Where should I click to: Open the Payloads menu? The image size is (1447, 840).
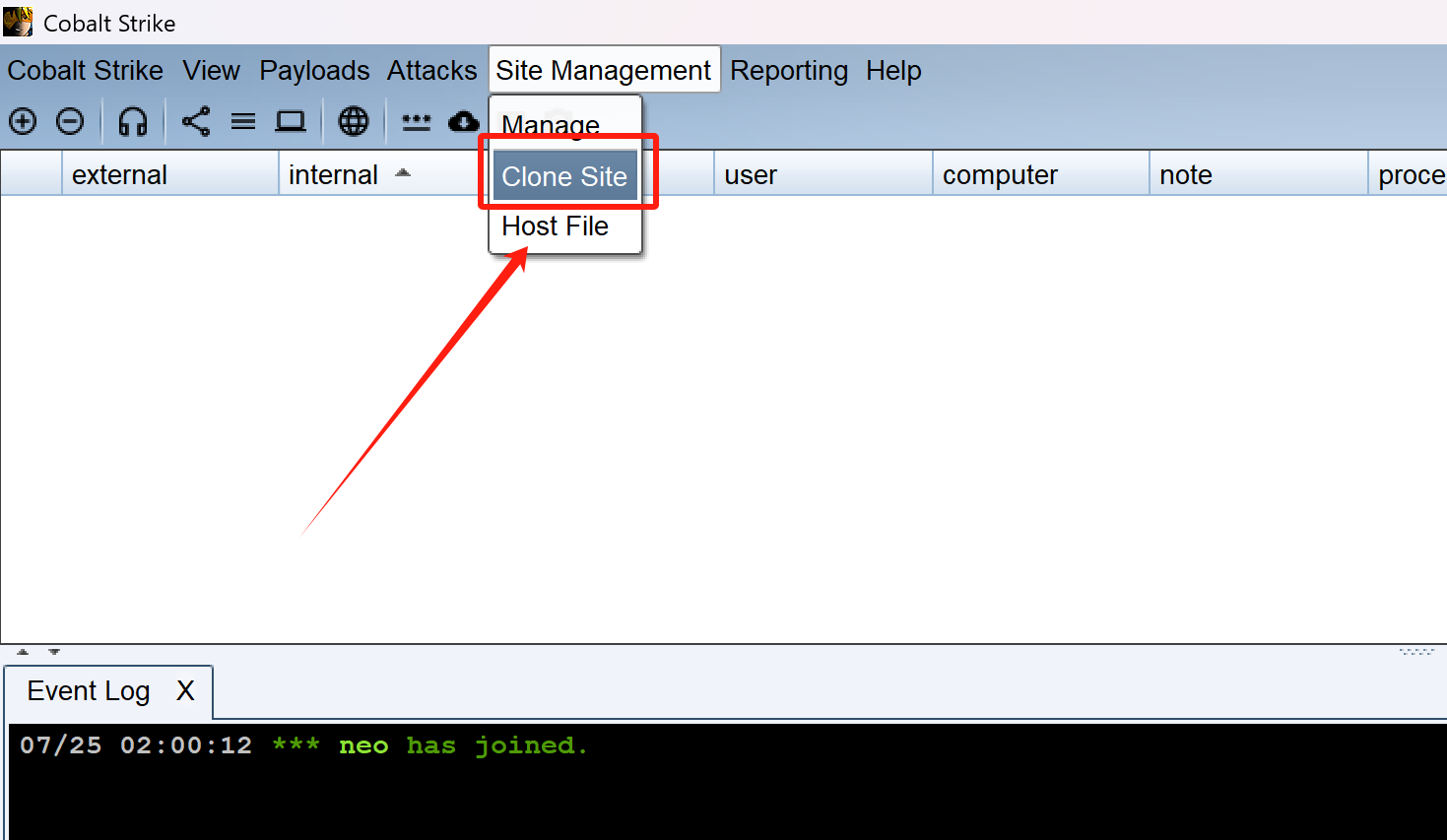[314, 70]
